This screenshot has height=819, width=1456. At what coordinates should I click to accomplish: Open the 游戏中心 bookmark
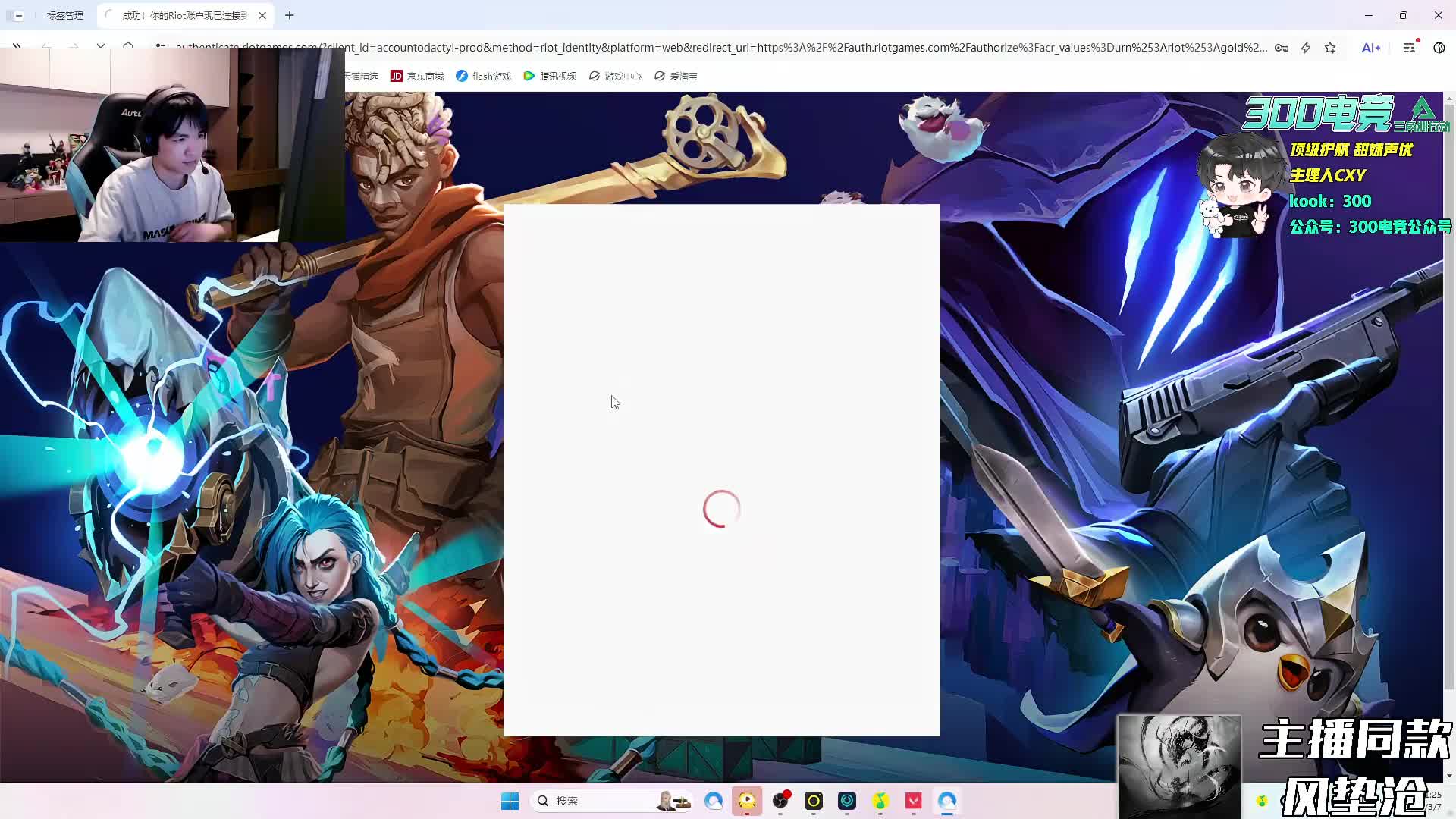(x=615, y=76)
